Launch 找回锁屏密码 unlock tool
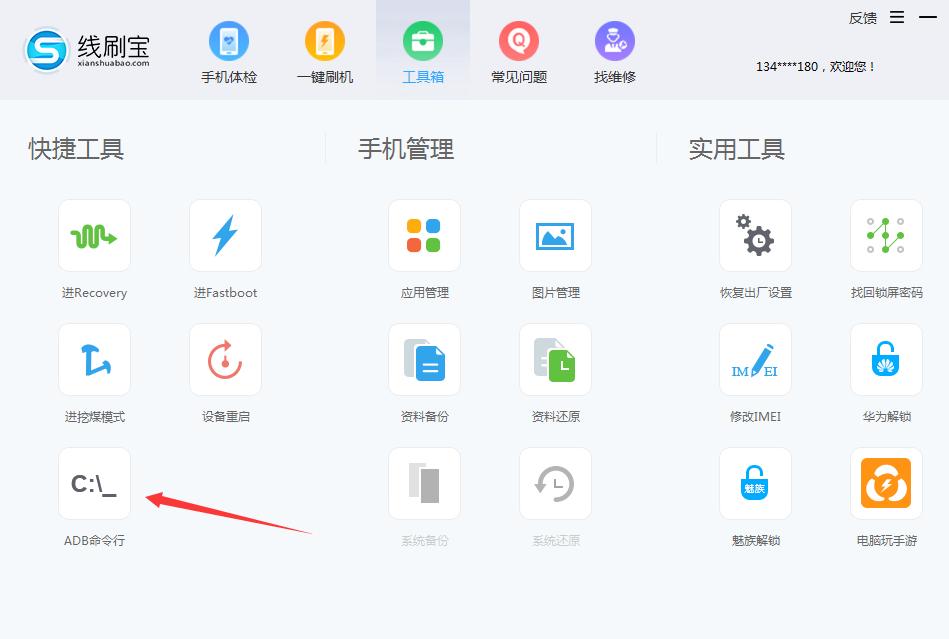This screenshot has height=639, width=949. 885,236
